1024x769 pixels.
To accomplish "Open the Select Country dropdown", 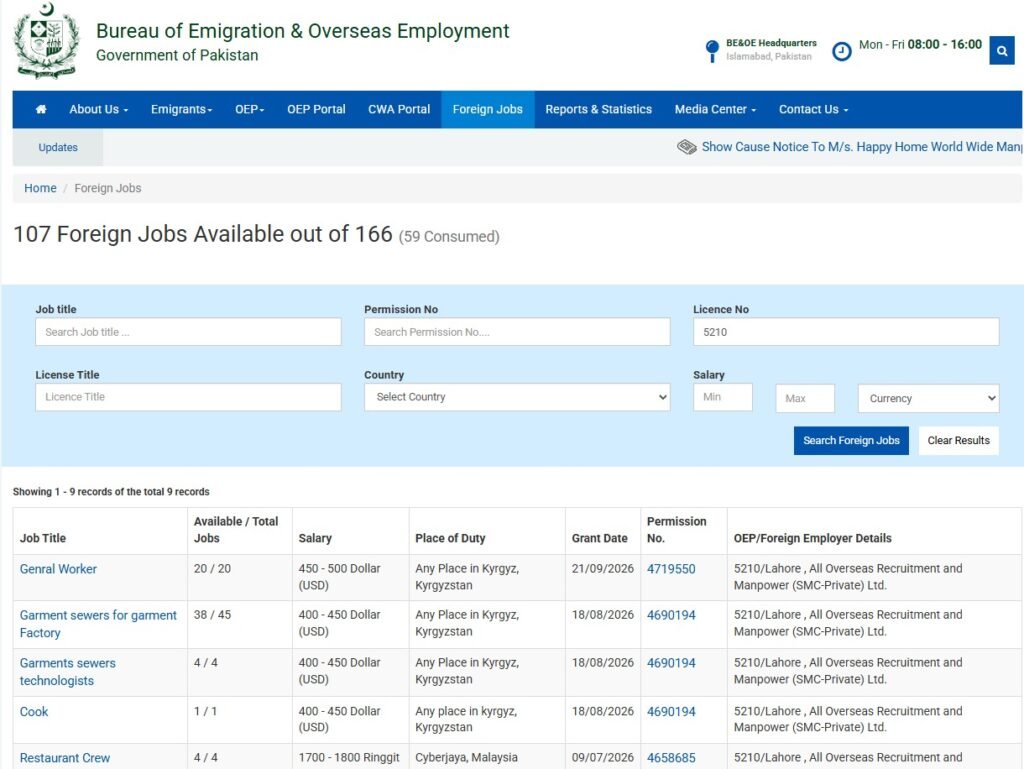I will [x=517, y=397].
